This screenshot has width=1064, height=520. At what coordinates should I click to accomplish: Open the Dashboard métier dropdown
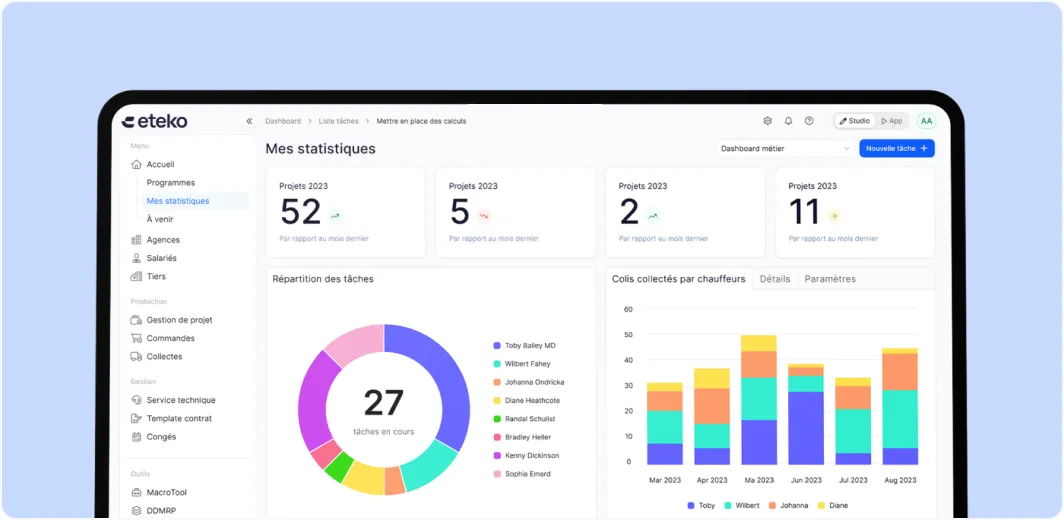click(x=786, y=148)
